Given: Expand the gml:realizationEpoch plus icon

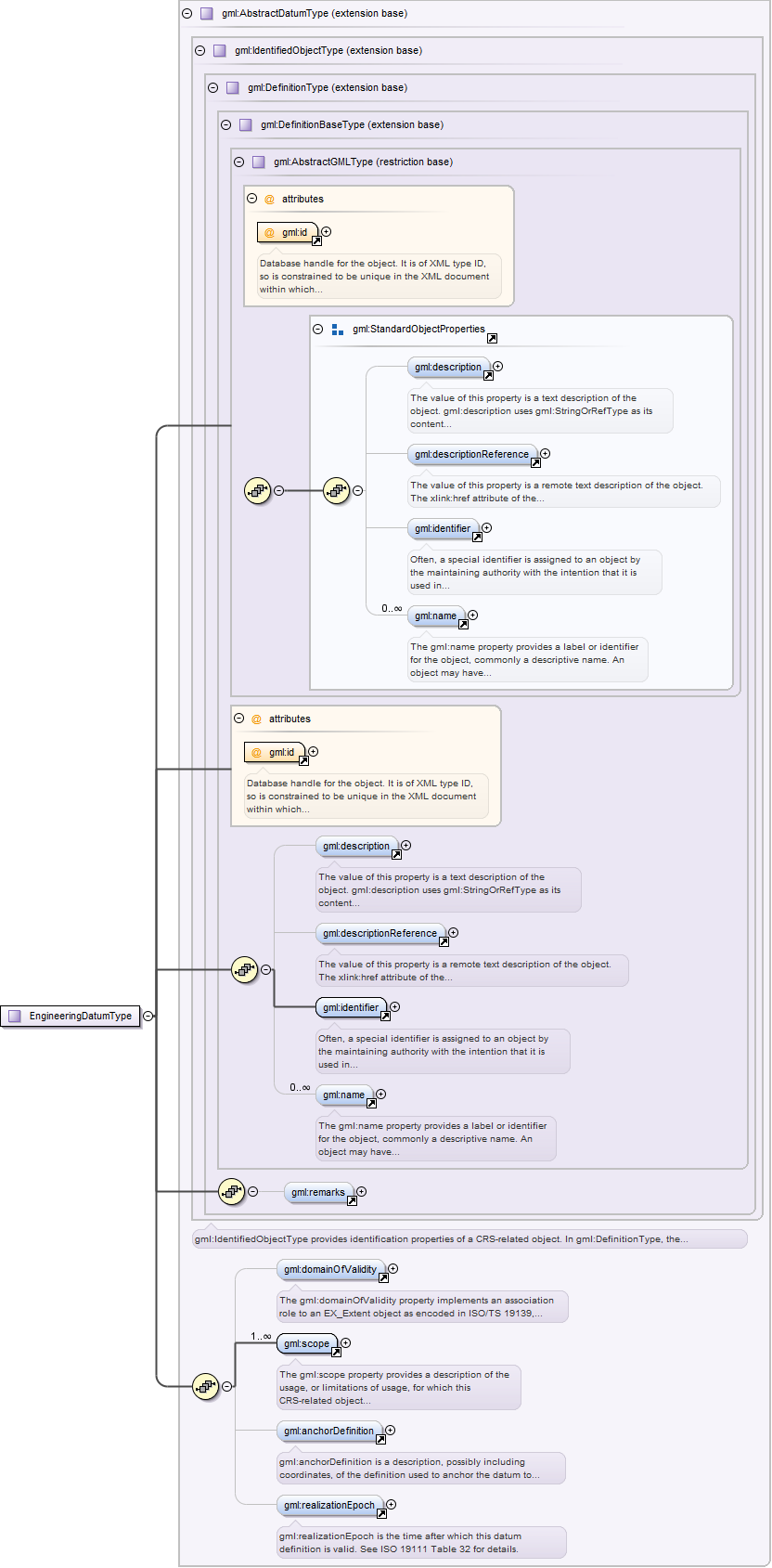Looking at the screenshot, I should 391,1504.
